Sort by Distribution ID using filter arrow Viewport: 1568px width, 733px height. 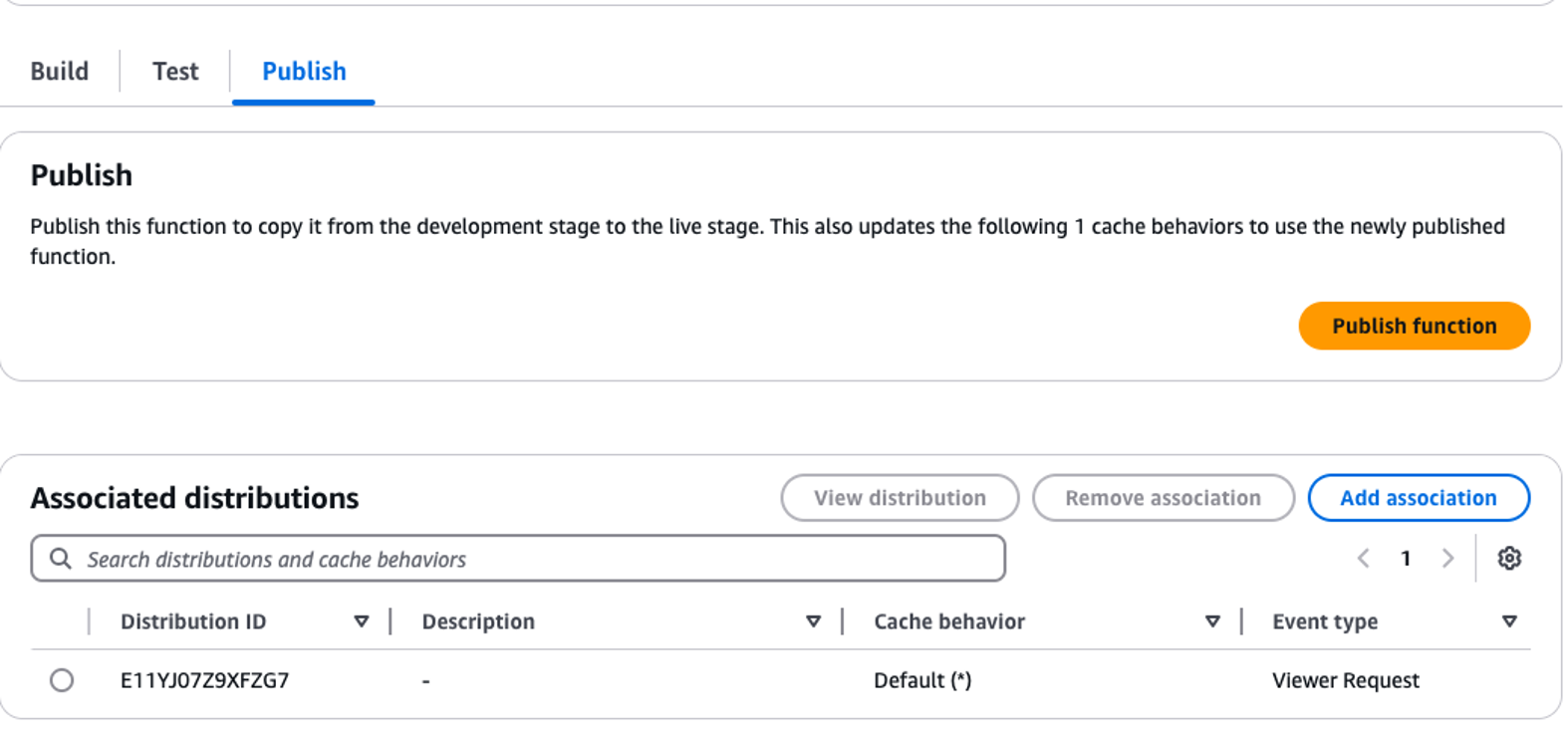[362, 620]
